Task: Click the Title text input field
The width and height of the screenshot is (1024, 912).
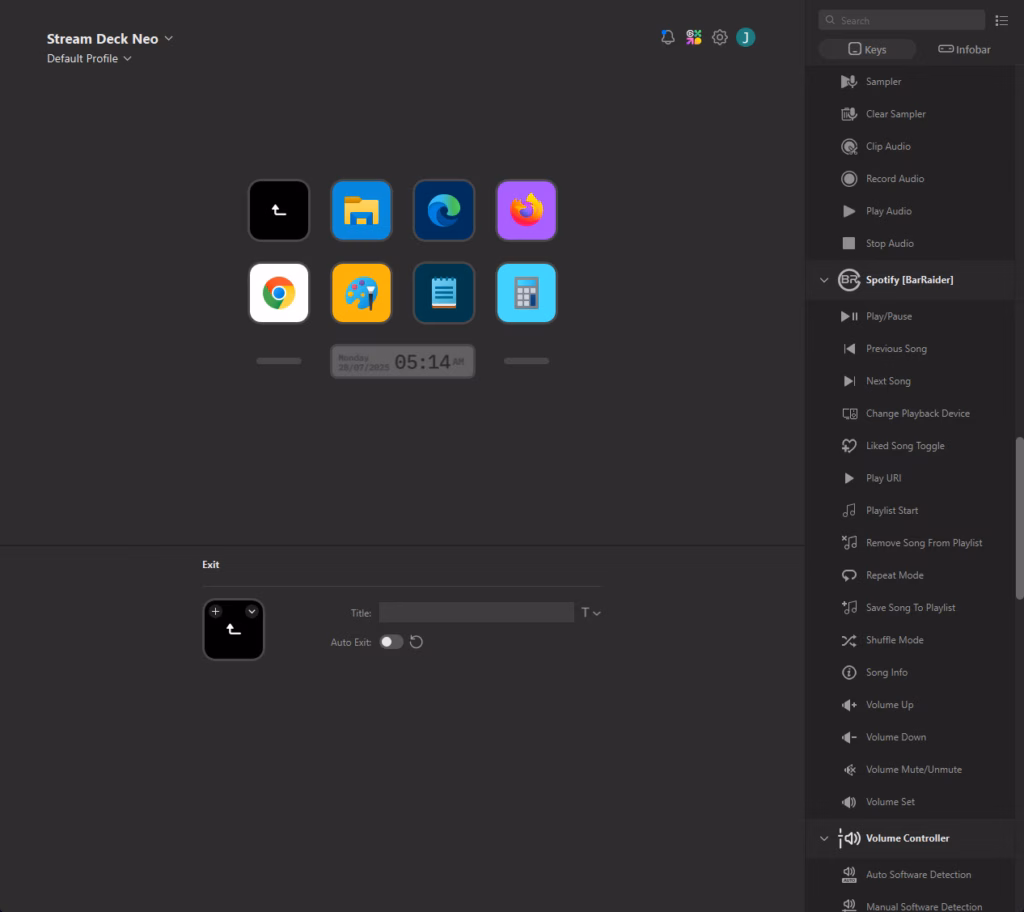Action: (x=476, y=613)
